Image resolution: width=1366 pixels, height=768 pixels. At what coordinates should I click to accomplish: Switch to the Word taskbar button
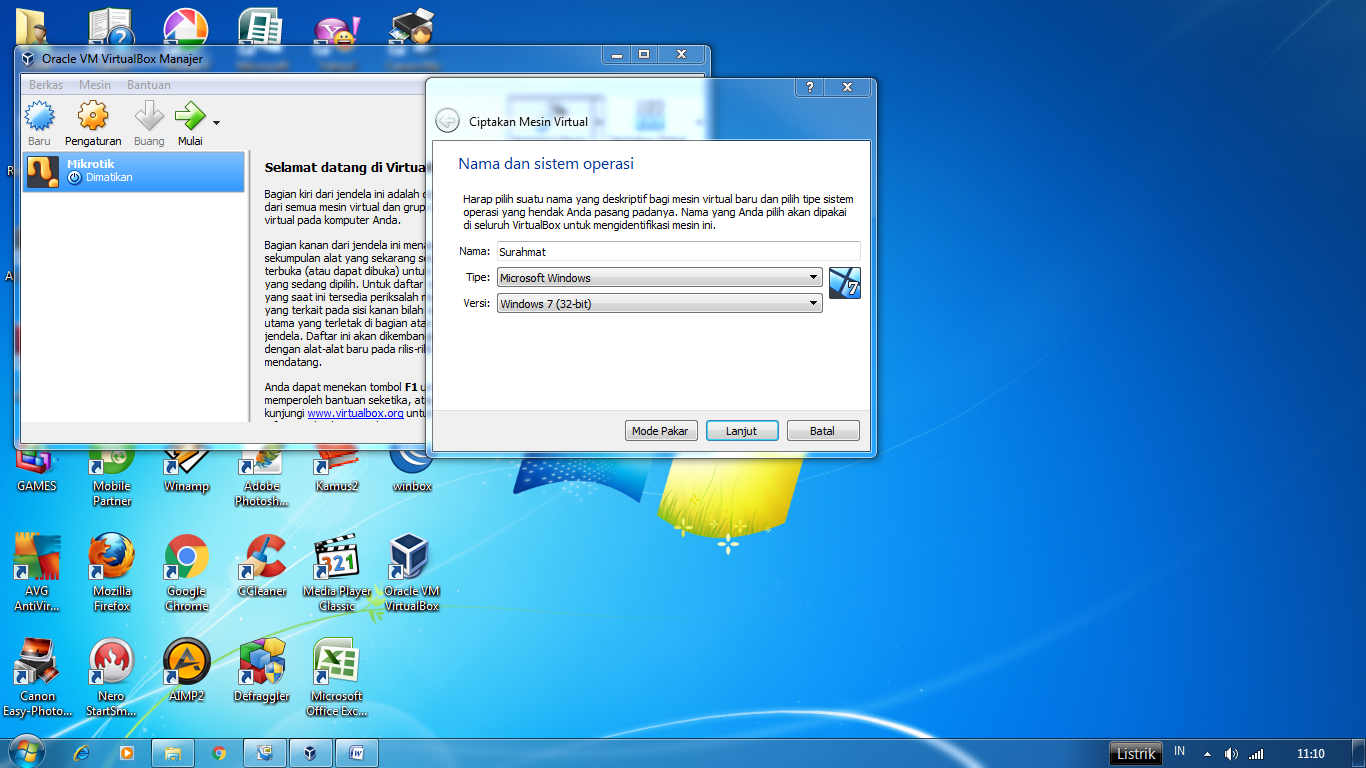coord(356,753)
